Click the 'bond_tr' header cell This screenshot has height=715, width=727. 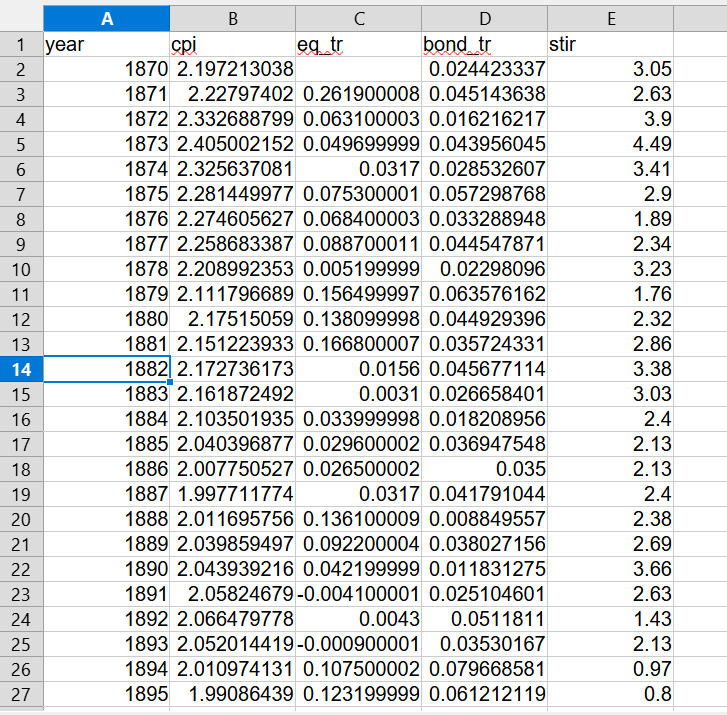[x=485, y=45]
